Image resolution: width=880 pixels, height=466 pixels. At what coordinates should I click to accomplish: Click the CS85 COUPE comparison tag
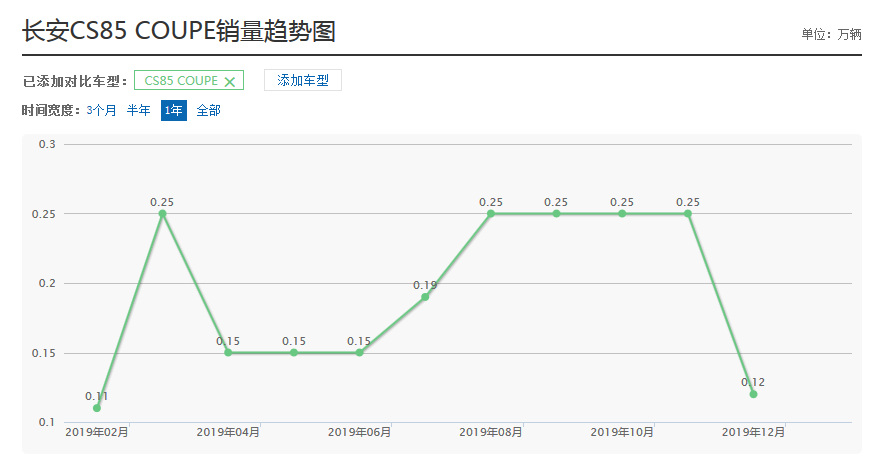(x=189, y=80)
